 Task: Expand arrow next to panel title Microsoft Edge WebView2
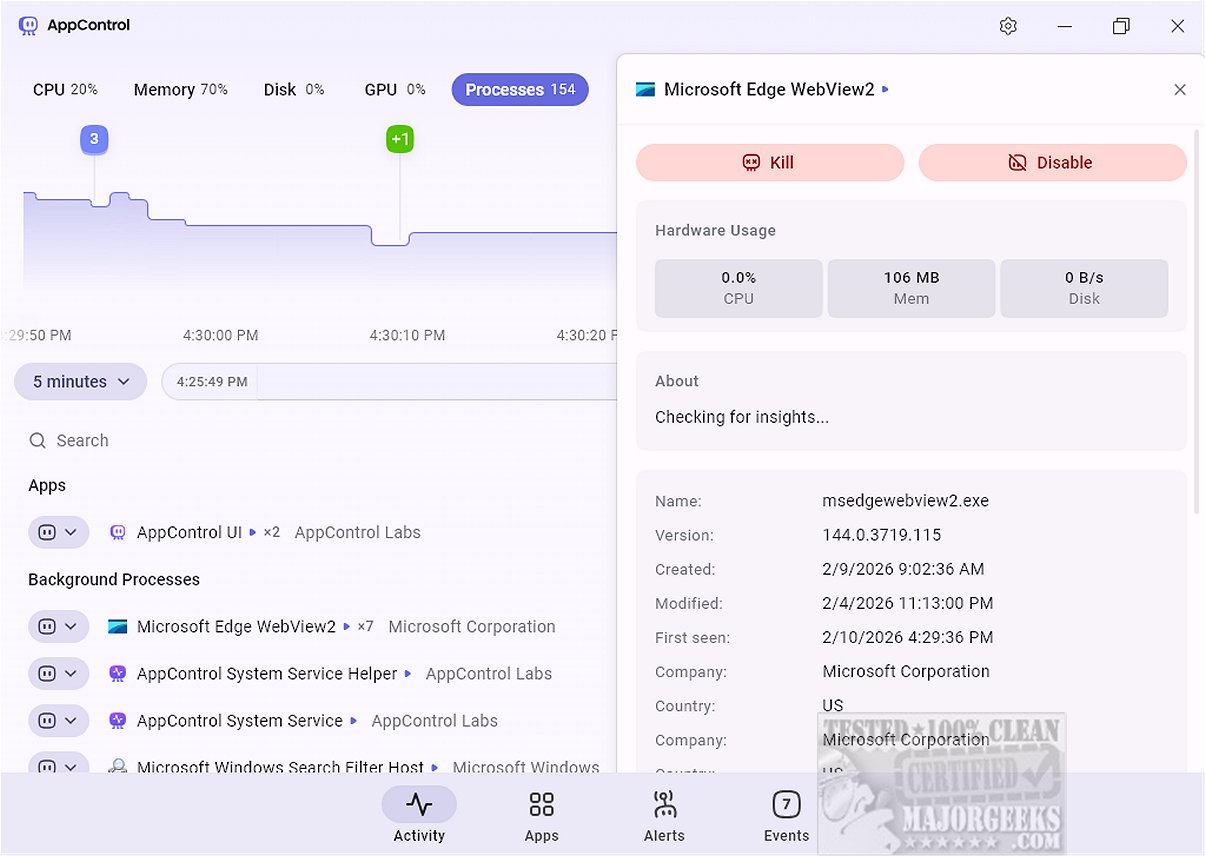pyautogui.click(x=885, y=89)
